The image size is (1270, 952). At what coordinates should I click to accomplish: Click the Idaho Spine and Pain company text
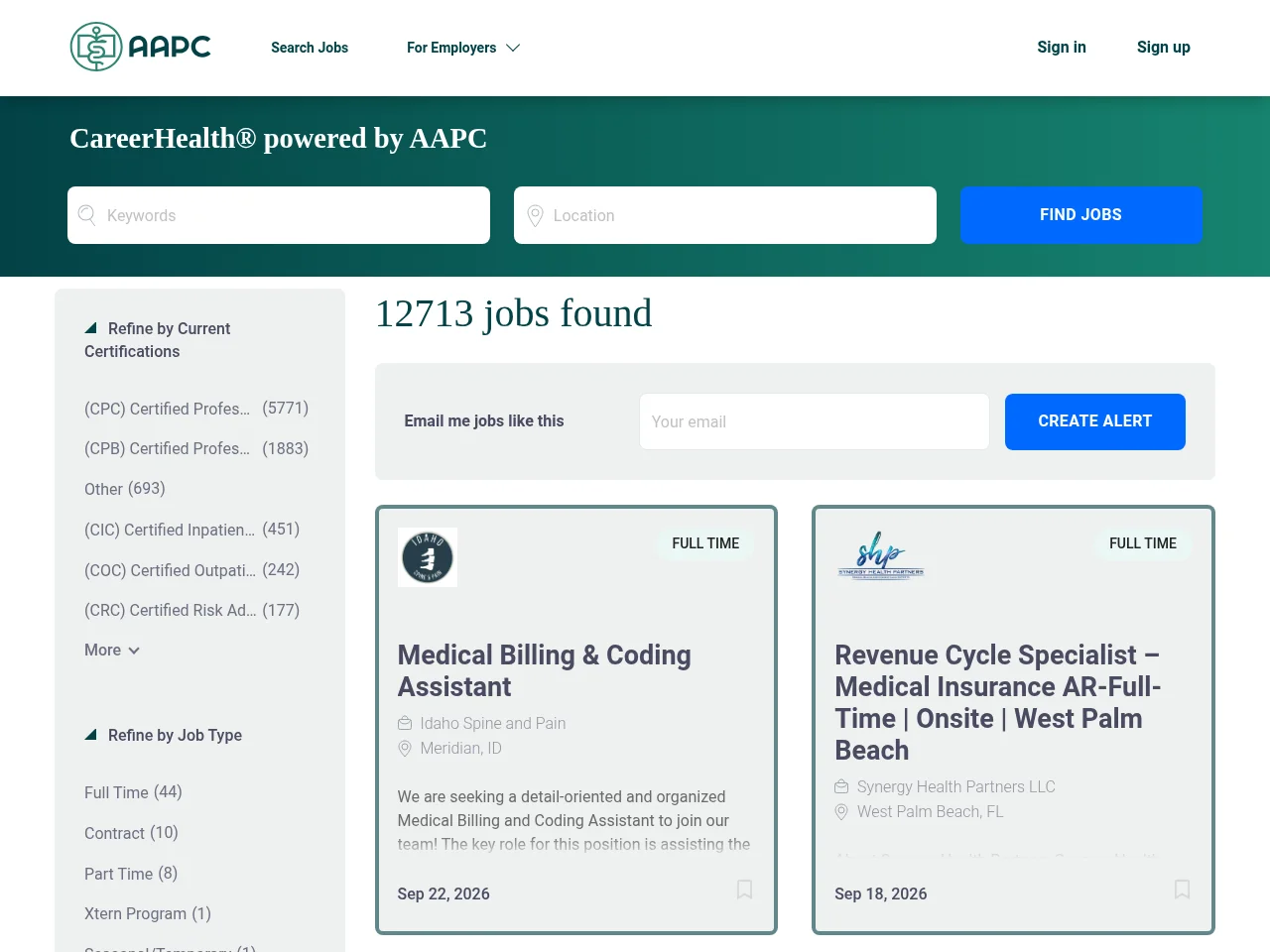click(493, 724)
